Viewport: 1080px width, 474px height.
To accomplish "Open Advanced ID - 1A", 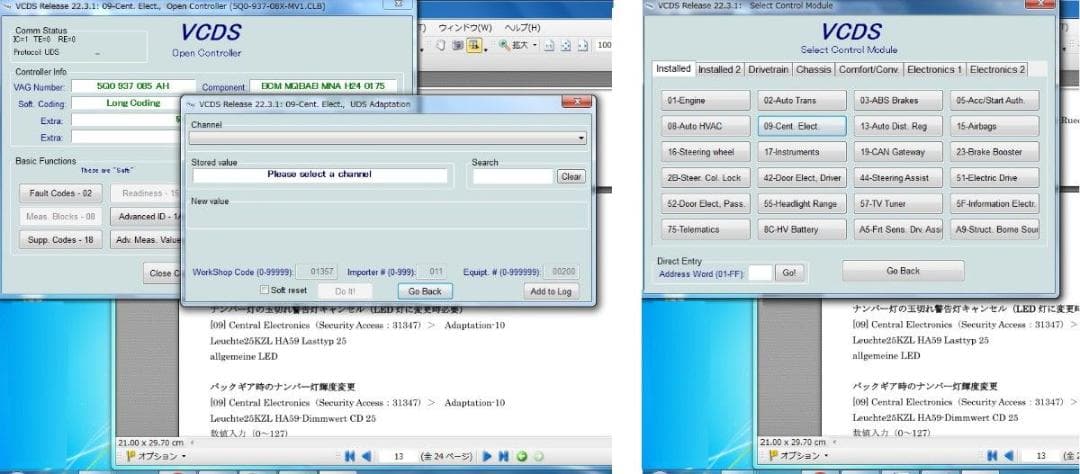I will coord(145,216).
